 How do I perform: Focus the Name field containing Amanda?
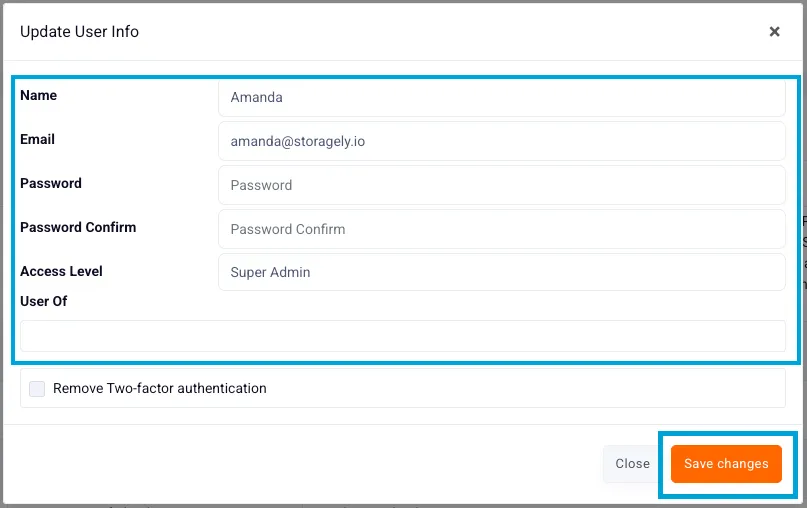[501, 97]
